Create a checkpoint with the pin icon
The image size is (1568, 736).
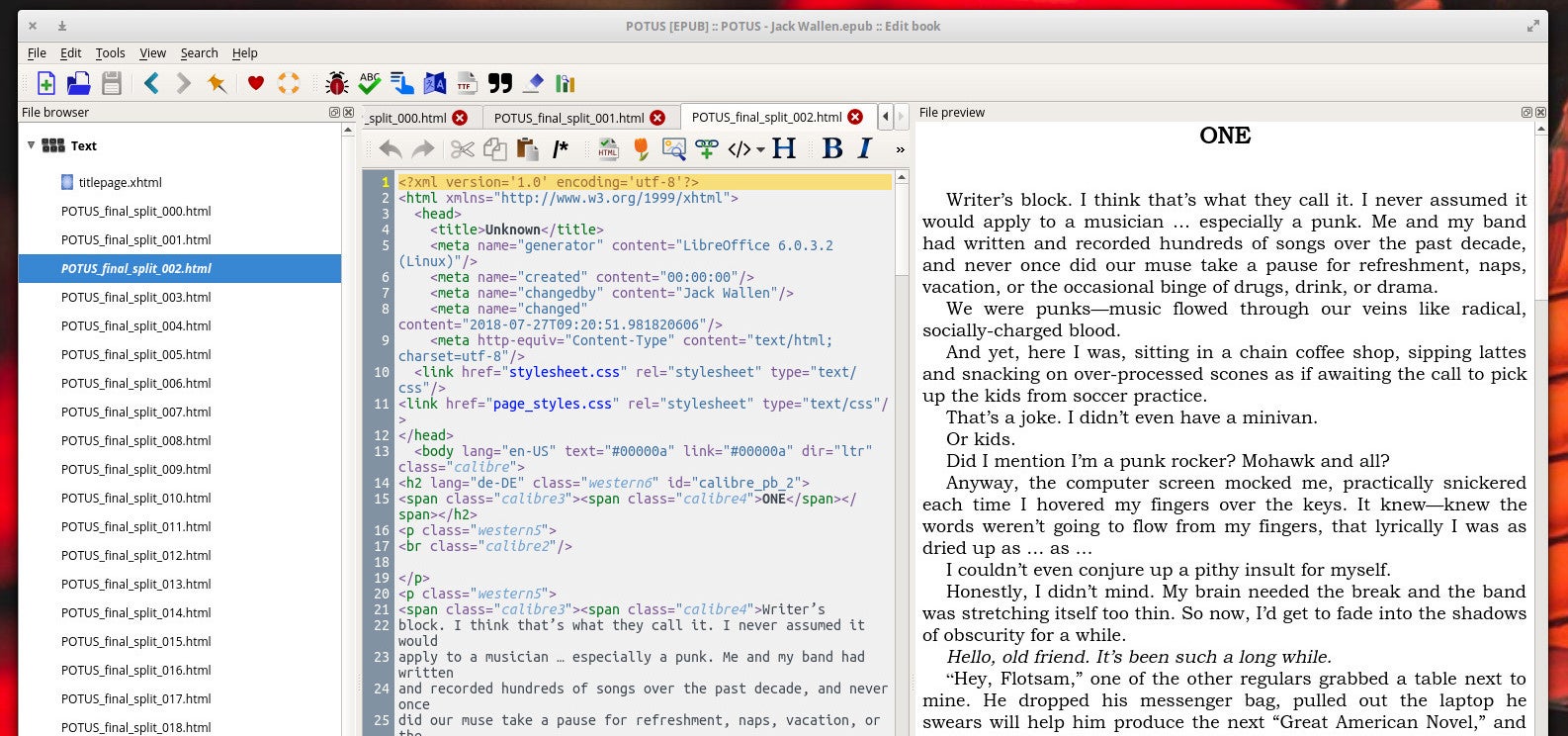(217, 83)
